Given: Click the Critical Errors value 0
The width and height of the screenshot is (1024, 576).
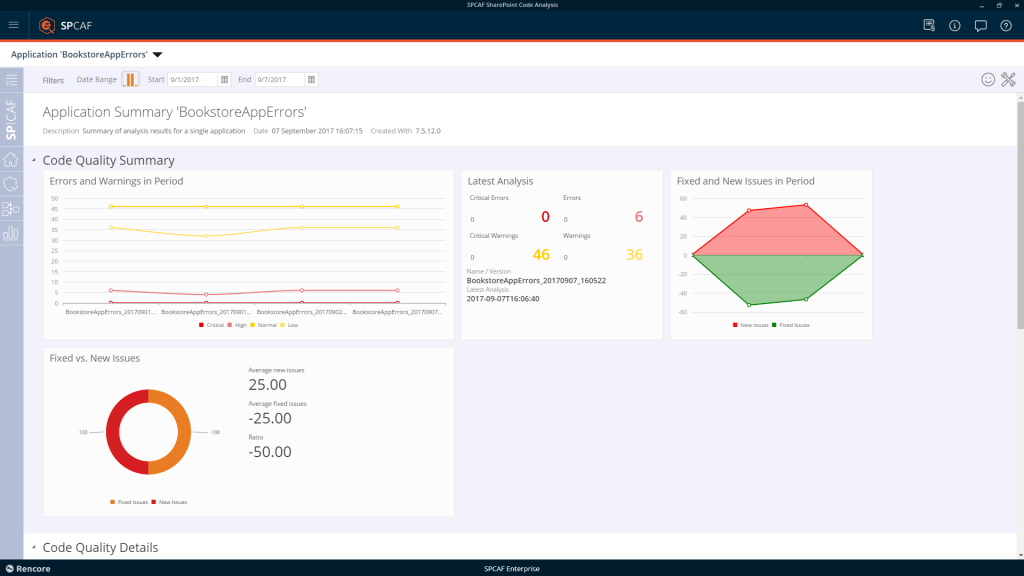Looking at the screenshot, I should click(x=545, y=217).
